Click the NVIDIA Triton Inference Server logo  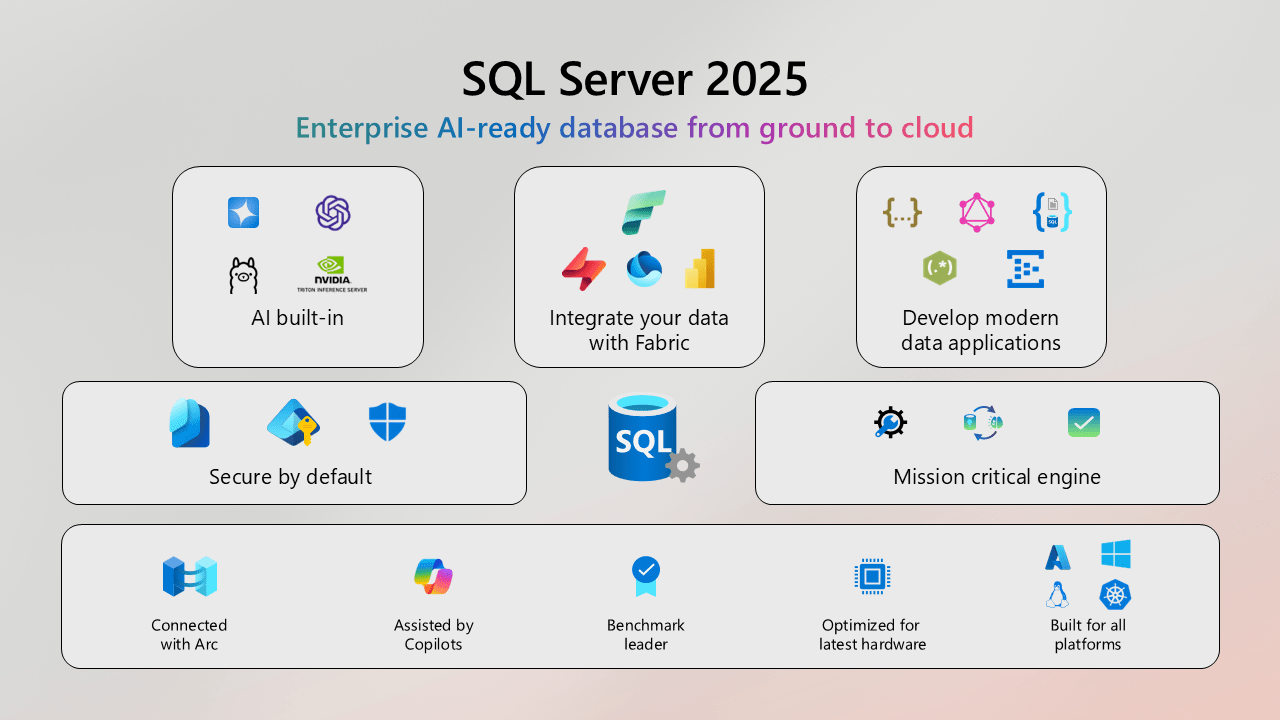point(333,272)
